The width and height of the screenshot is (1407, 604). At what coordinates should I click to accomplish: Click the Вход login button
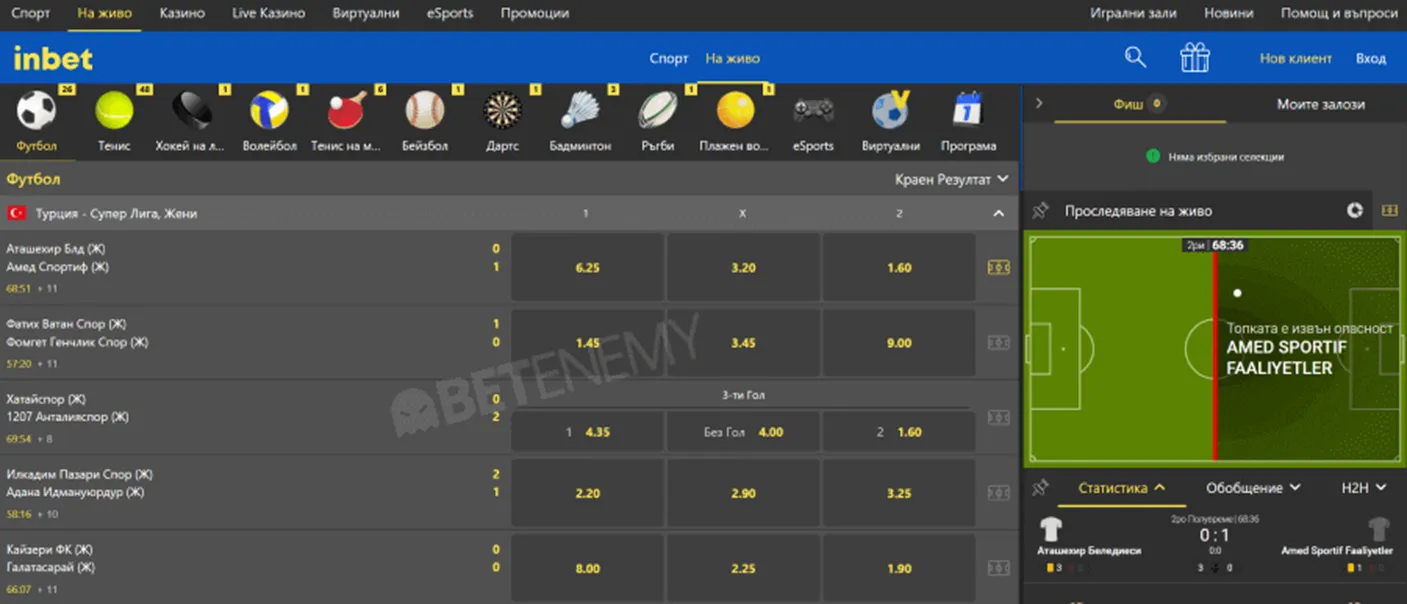point(1371,57)
